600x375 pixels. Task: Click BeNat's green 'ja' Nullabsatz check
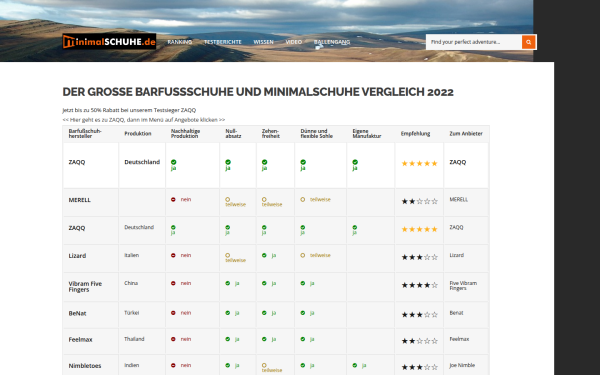point(227,313)
